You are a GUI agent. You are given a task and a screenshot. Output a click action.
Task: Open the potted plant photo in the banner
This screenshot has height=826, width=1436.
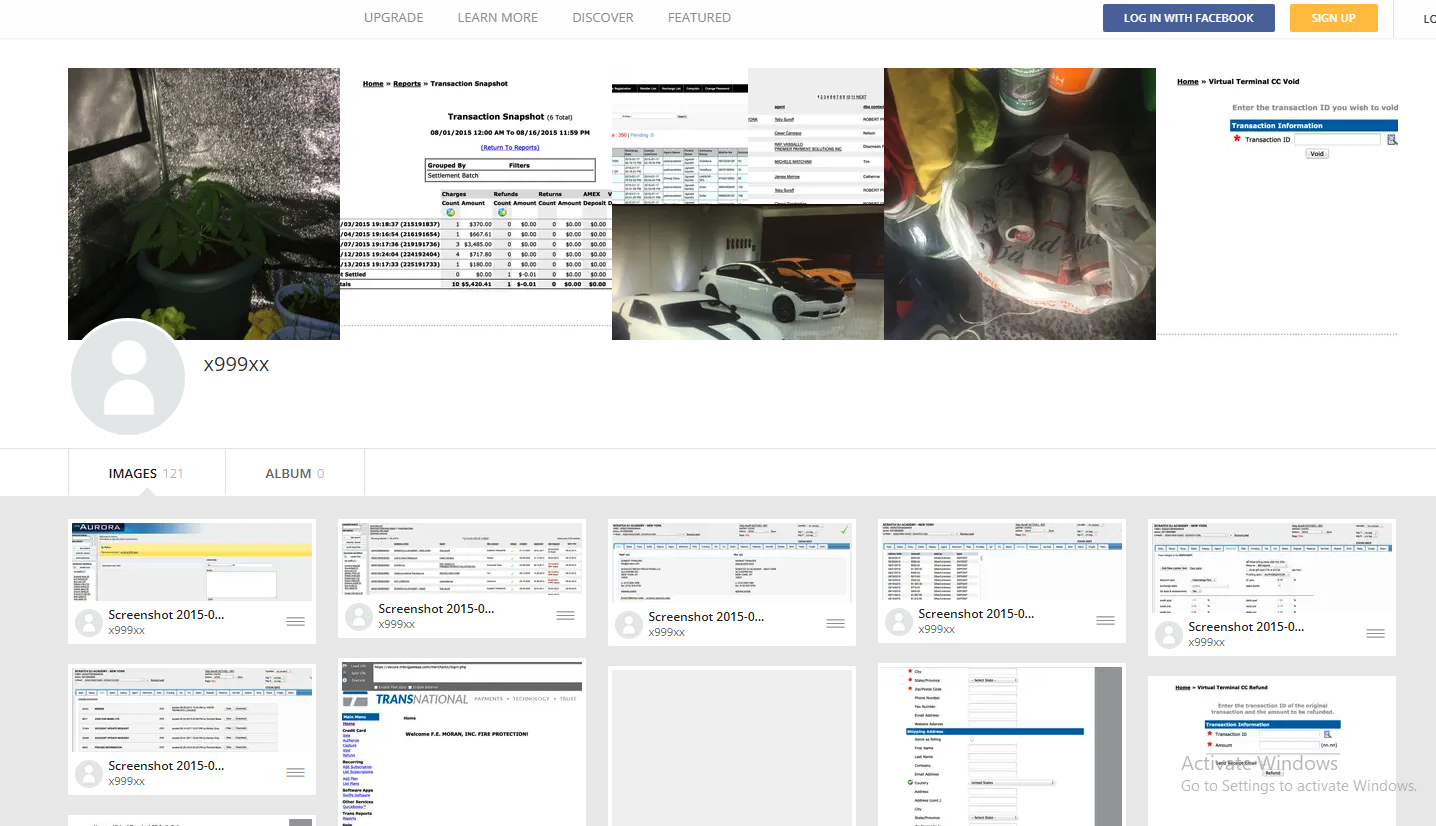(x=204, y=204)
